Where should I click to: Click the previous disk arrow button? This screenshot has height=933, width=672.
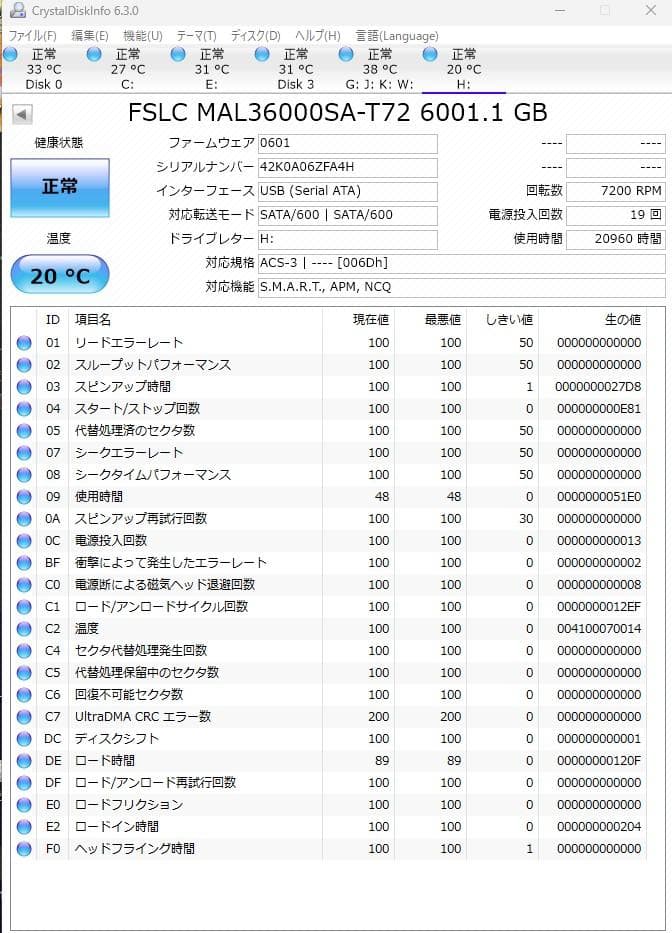pyautogui.click(x=22, y=114)
